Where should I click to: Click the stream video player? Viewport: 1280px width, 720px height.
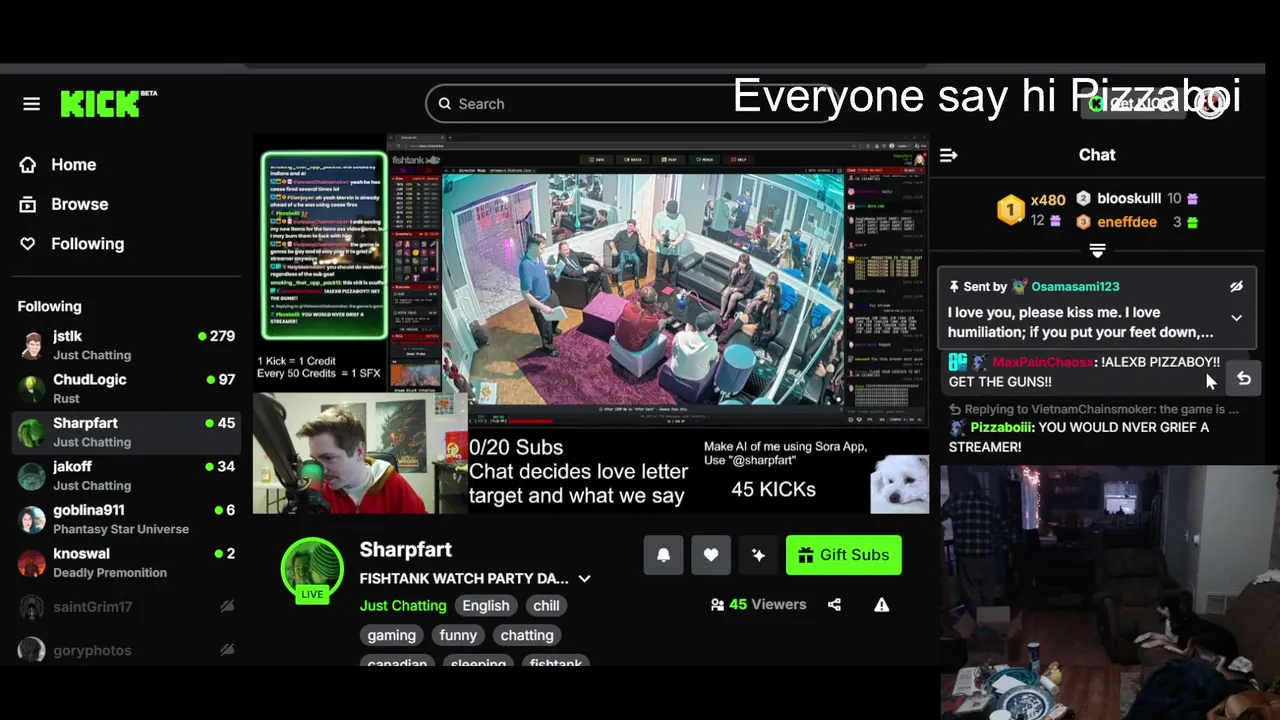pos(591,324)
